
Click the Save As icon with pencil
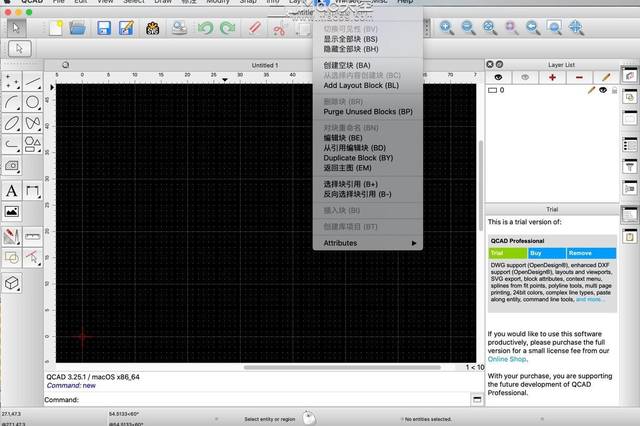coord(127,28)
